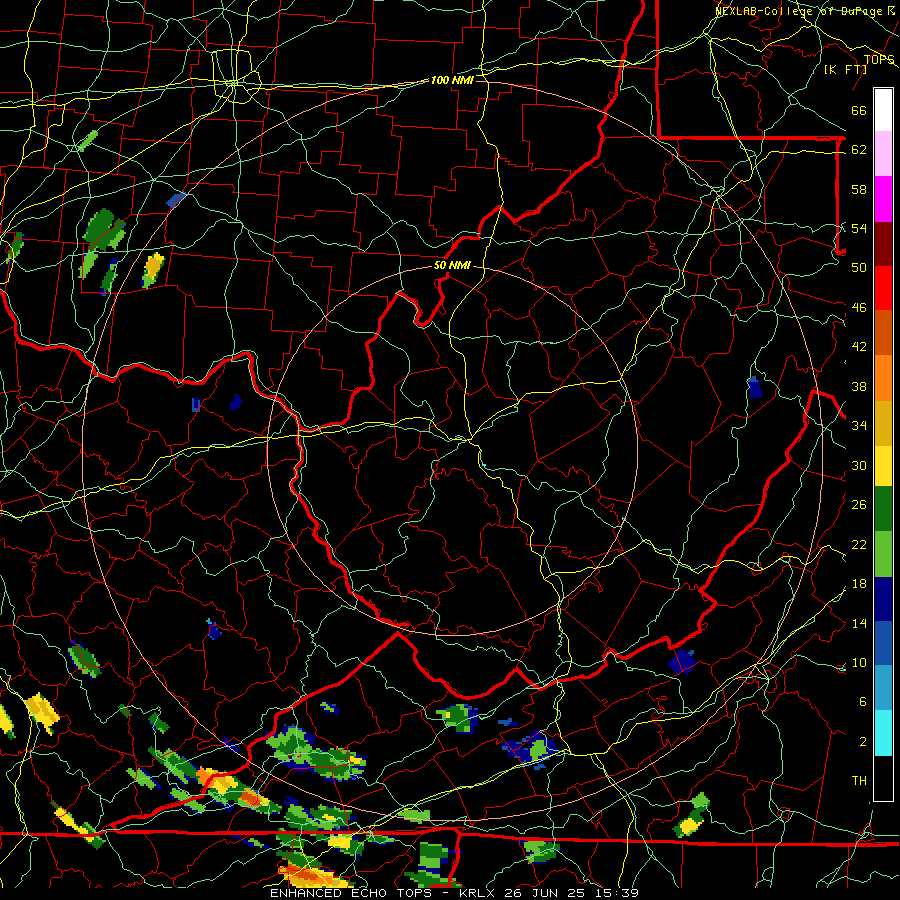Click the "50 NMI" range ring label
The image size is (900, 900).
(x=452, y=265)
